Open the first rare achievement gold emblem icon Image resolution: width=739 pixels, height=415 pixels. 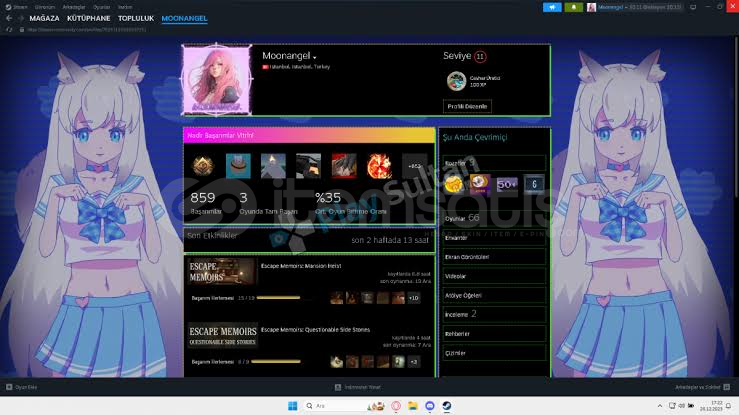coord(203,166)
